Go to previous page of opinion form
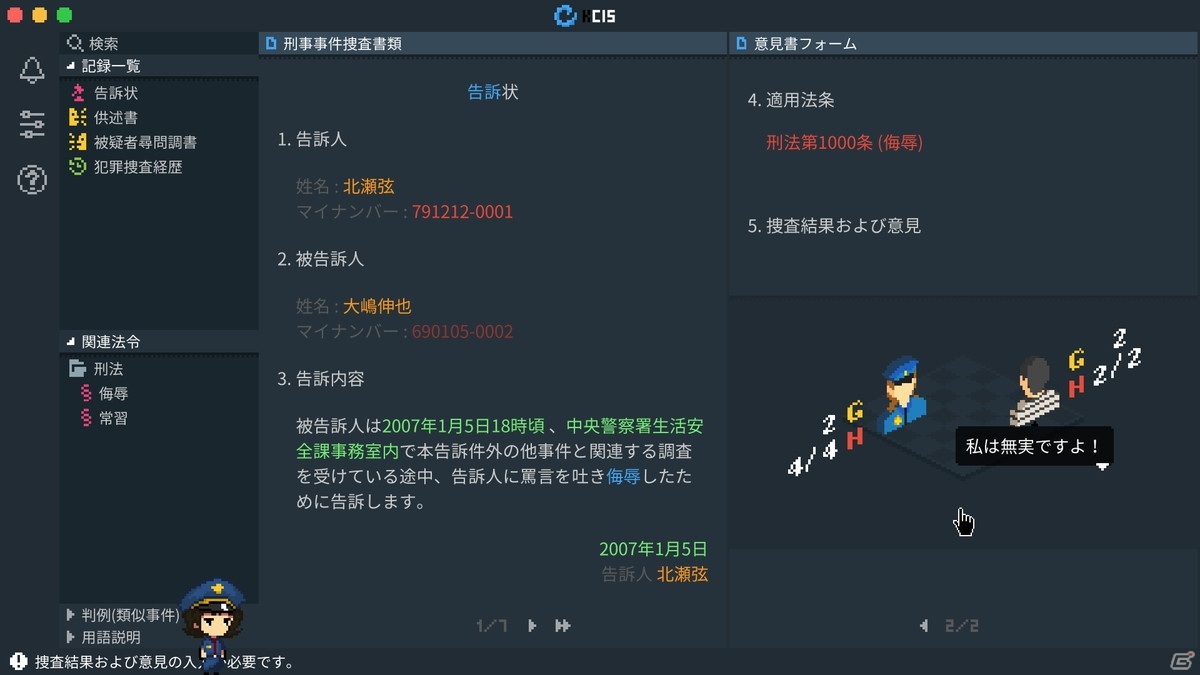1200x675 pixels. [x=923, y=626]
